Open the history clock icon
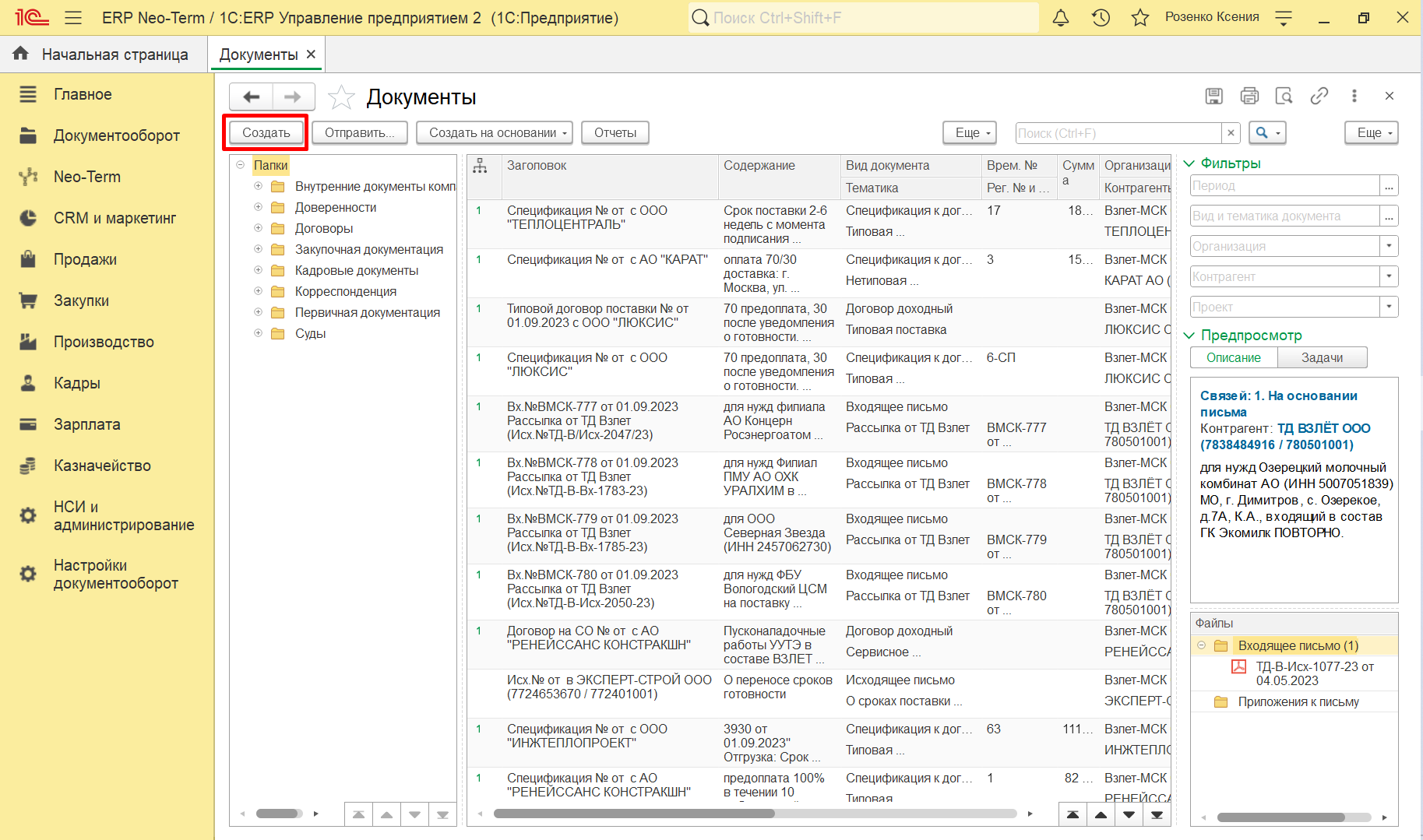 tap(1101, 18)
